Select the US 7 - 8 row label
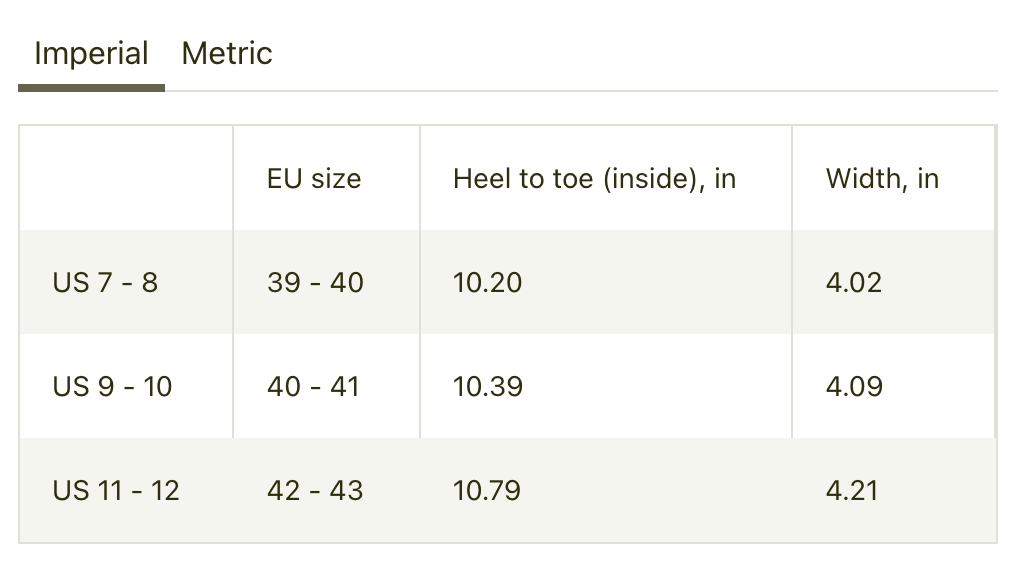 pyautogui.click(x=105, y=283)
